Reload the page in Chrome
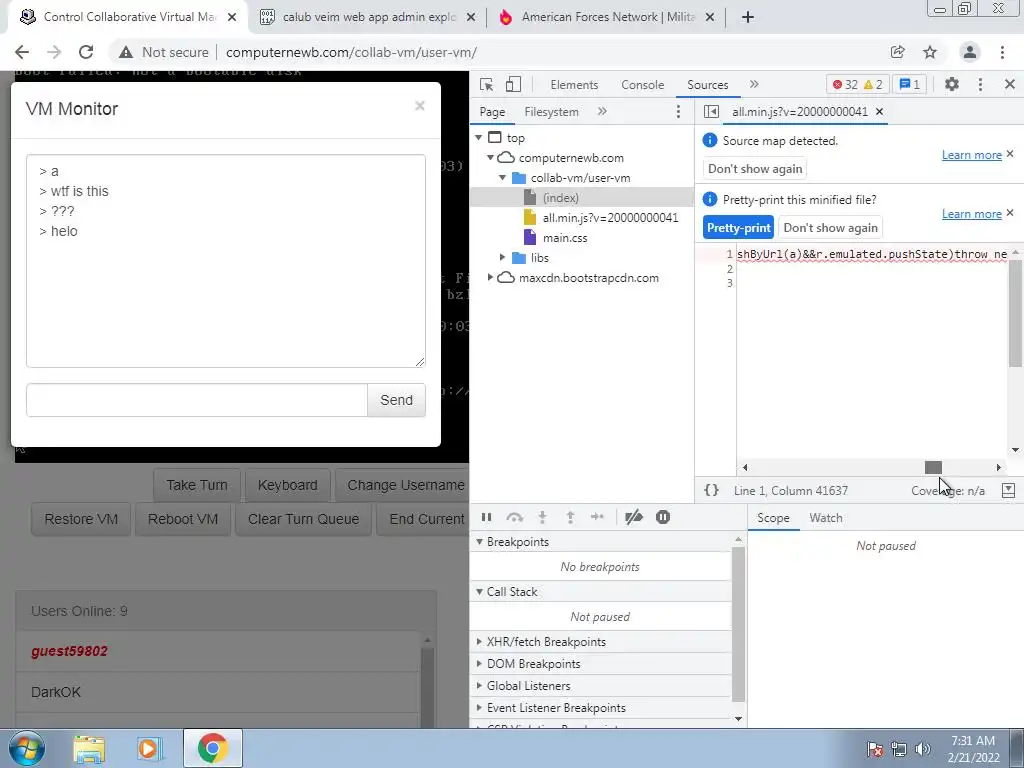This screenshot has height=768, width=1024. (86, 52)
